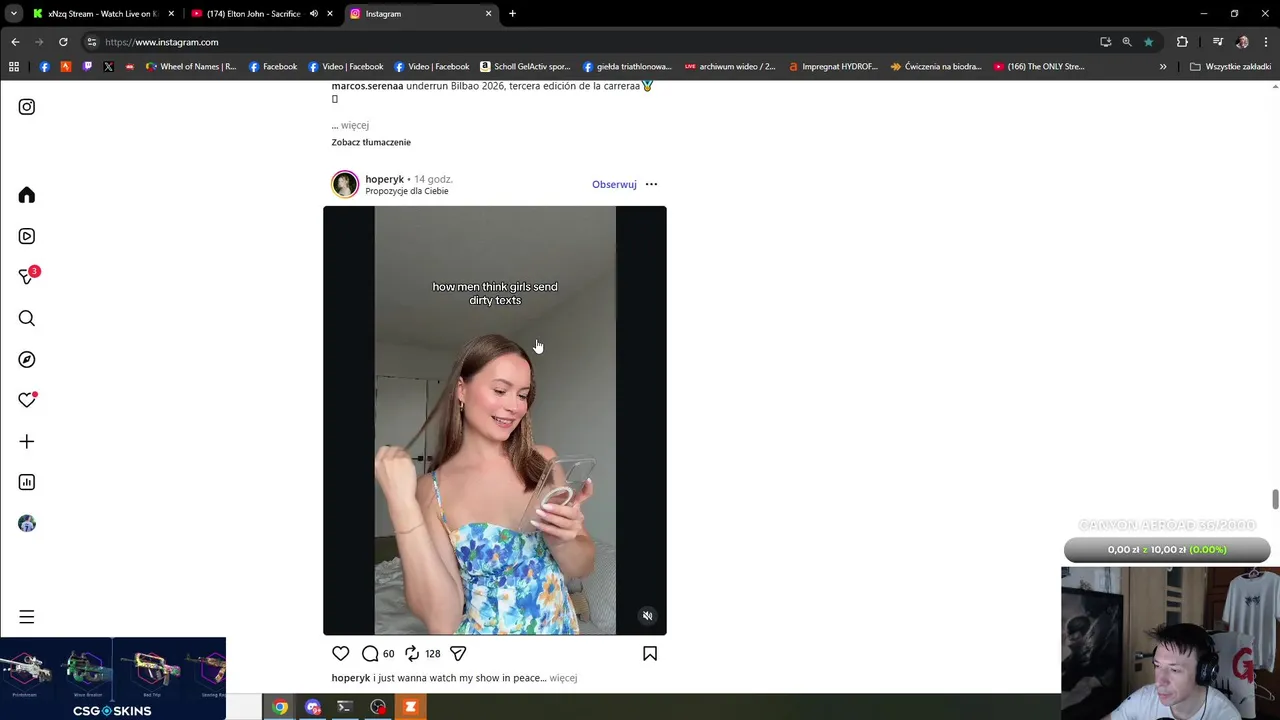Open The ONLY Stre... YouTube bookmark
This screenshot has width=1280, height=720.
1039,67
